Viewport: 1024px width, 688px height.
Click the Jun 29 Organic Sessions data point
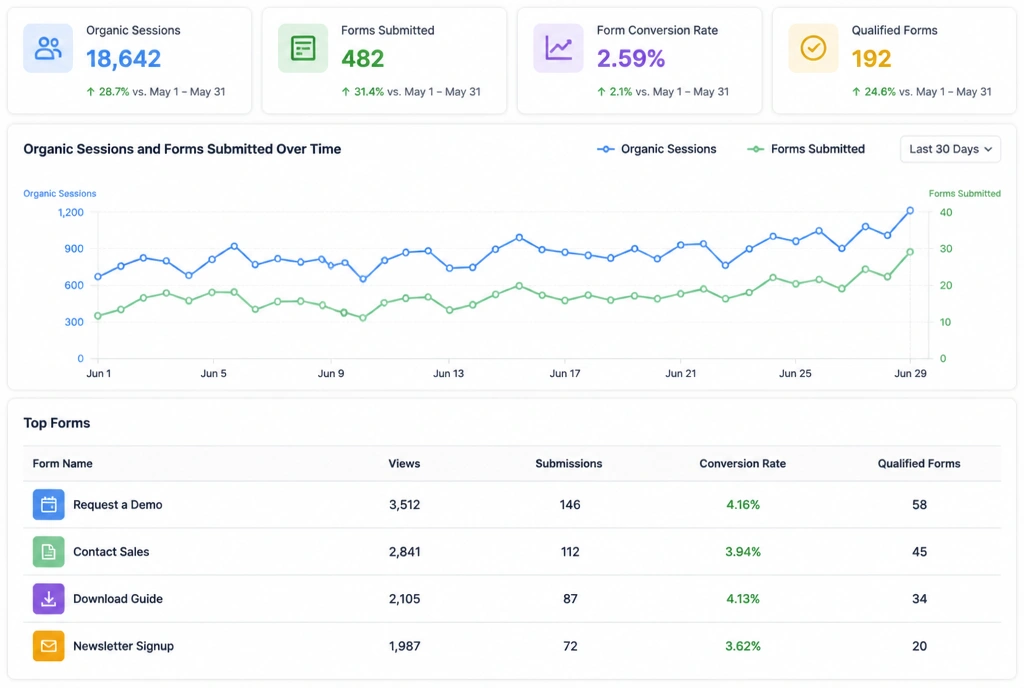pos(910,211)
